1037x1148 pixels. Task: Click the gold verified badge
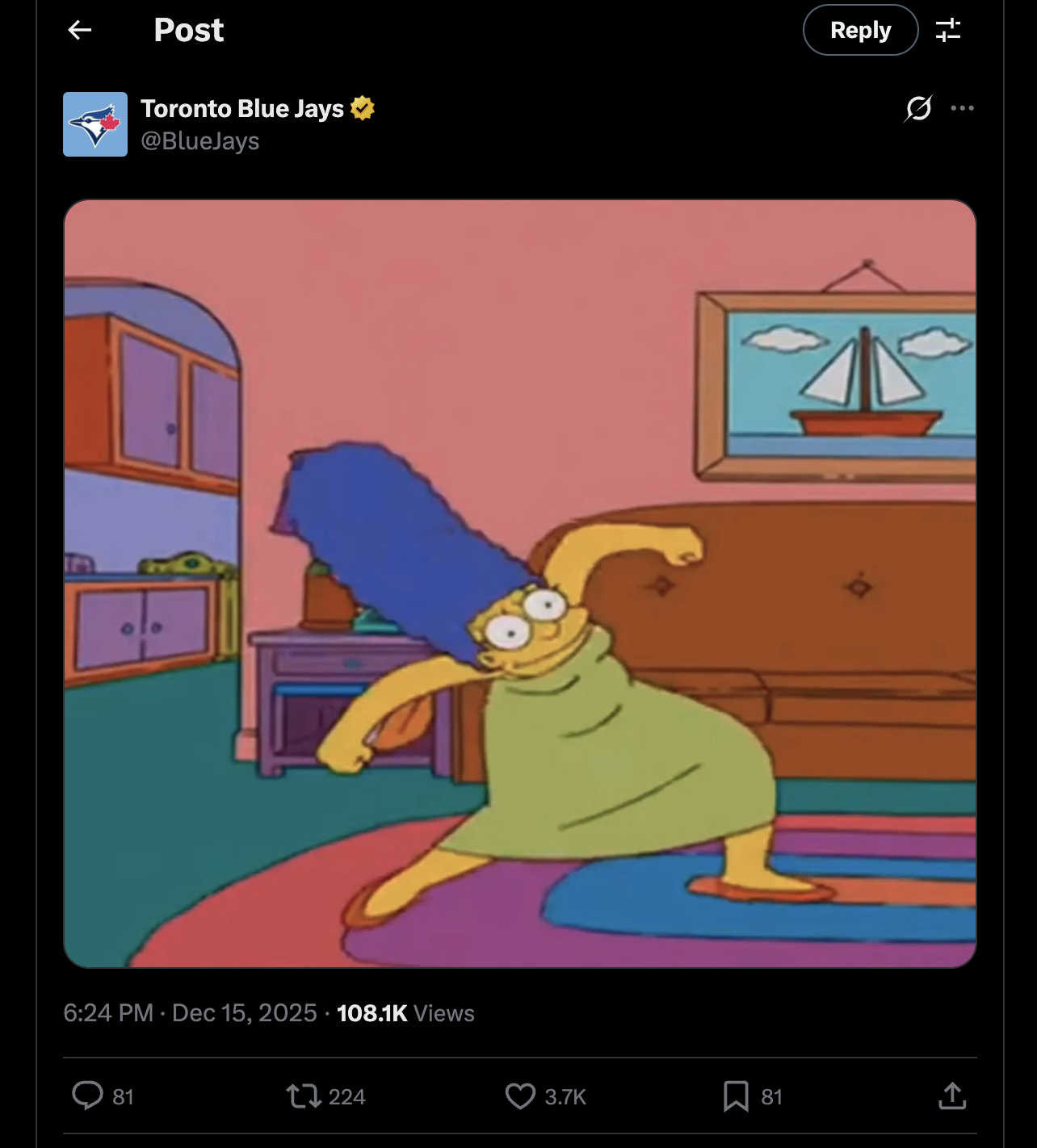click(363, 108)
